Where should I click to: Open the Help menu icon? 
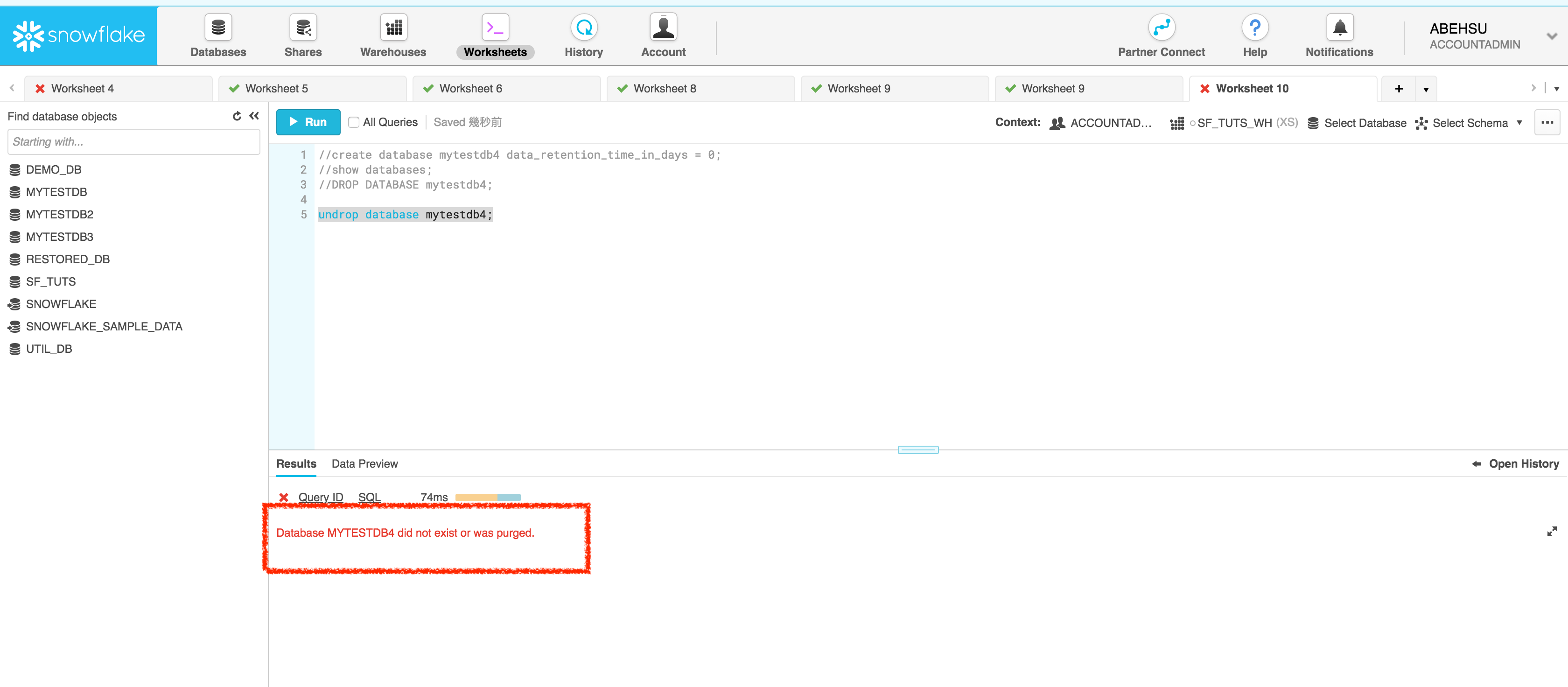(1254, 28)
